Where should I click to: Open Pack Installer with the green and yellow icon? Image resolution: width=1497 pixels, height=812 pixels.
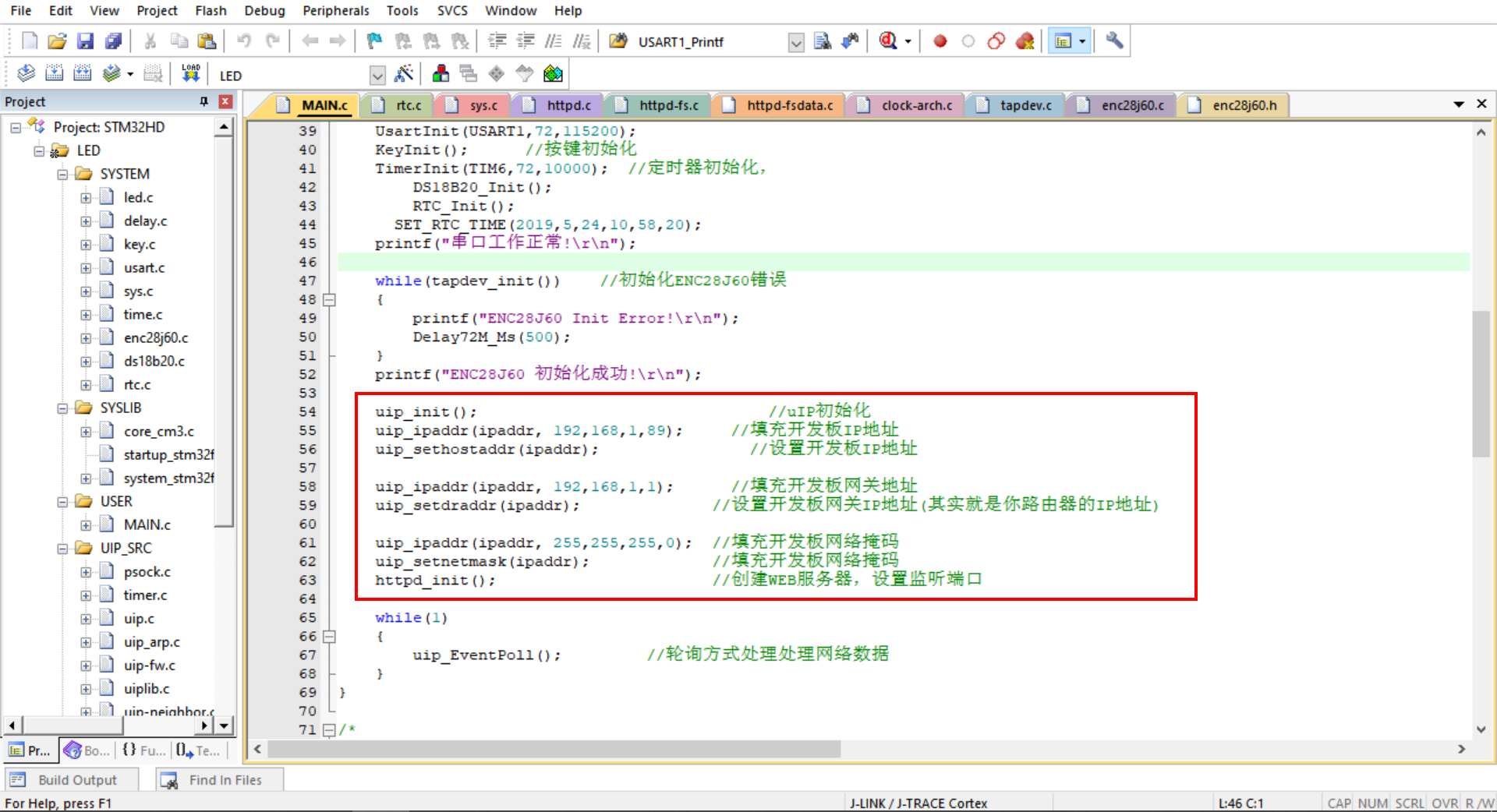click(x=553, y=74)
